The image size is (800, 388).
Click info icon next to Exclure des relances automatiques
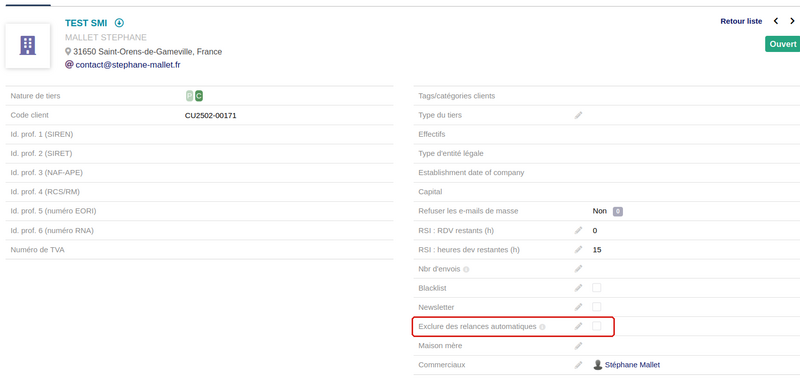point(542,327)
